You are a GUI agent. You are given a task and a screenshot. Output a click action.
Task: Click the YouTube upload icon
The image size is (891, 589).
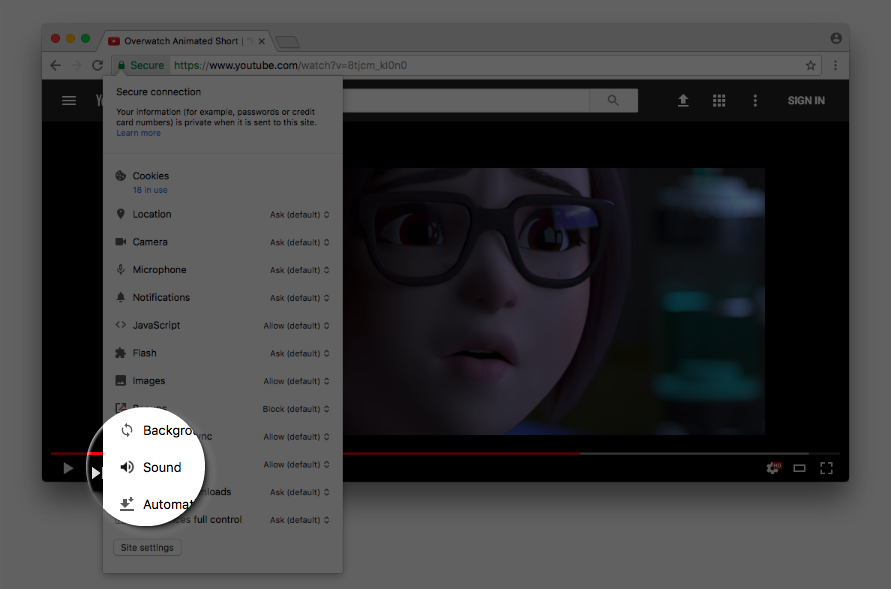click(x=683, y=100)
